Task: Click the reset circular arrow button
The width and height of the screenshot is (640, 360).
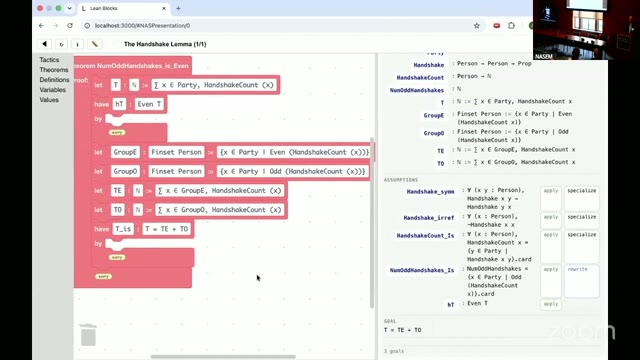Action: (x=61, y=44)
